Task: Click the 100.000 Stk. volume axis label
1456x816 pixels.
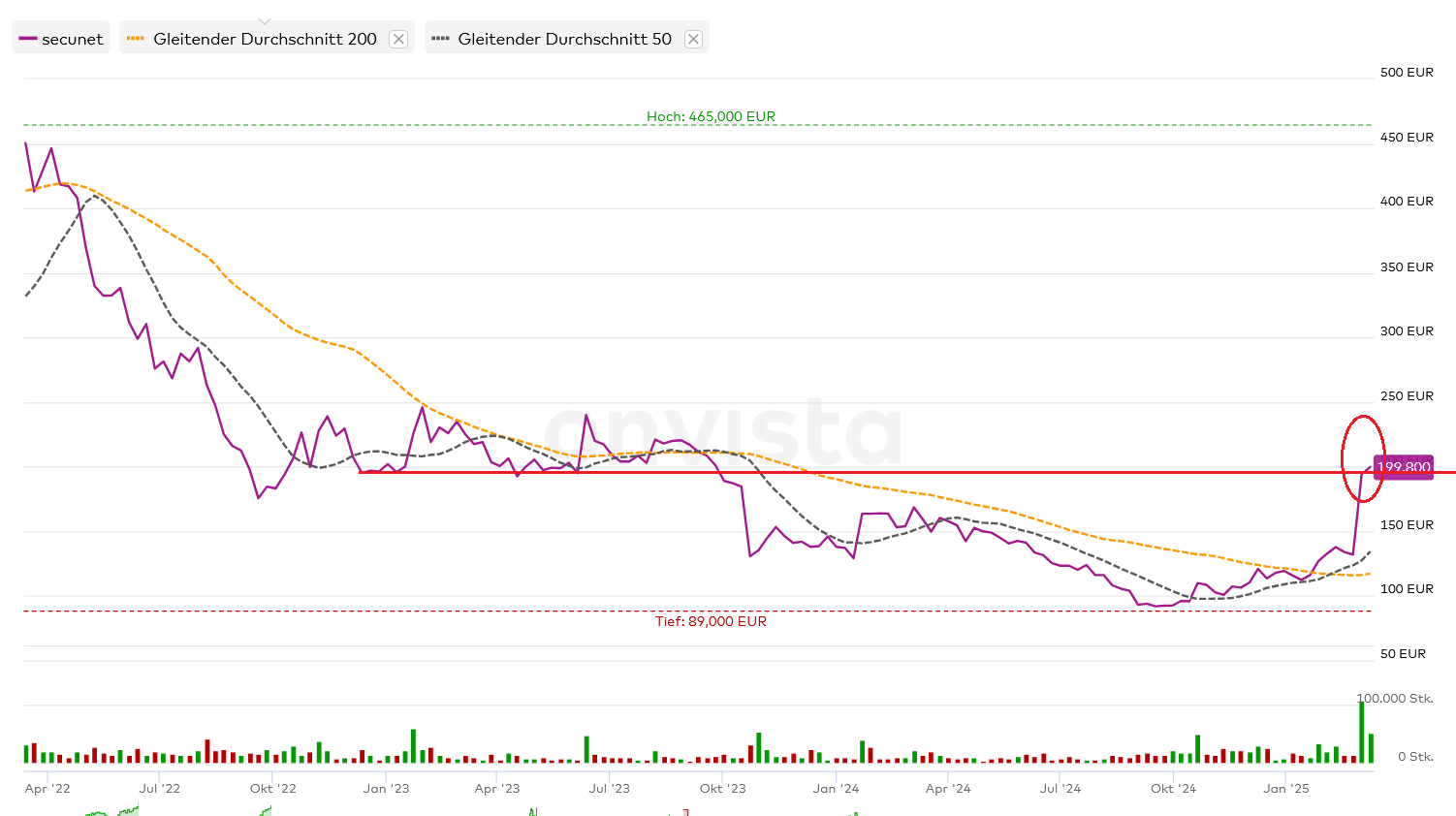Action: tap(1395, 698)
